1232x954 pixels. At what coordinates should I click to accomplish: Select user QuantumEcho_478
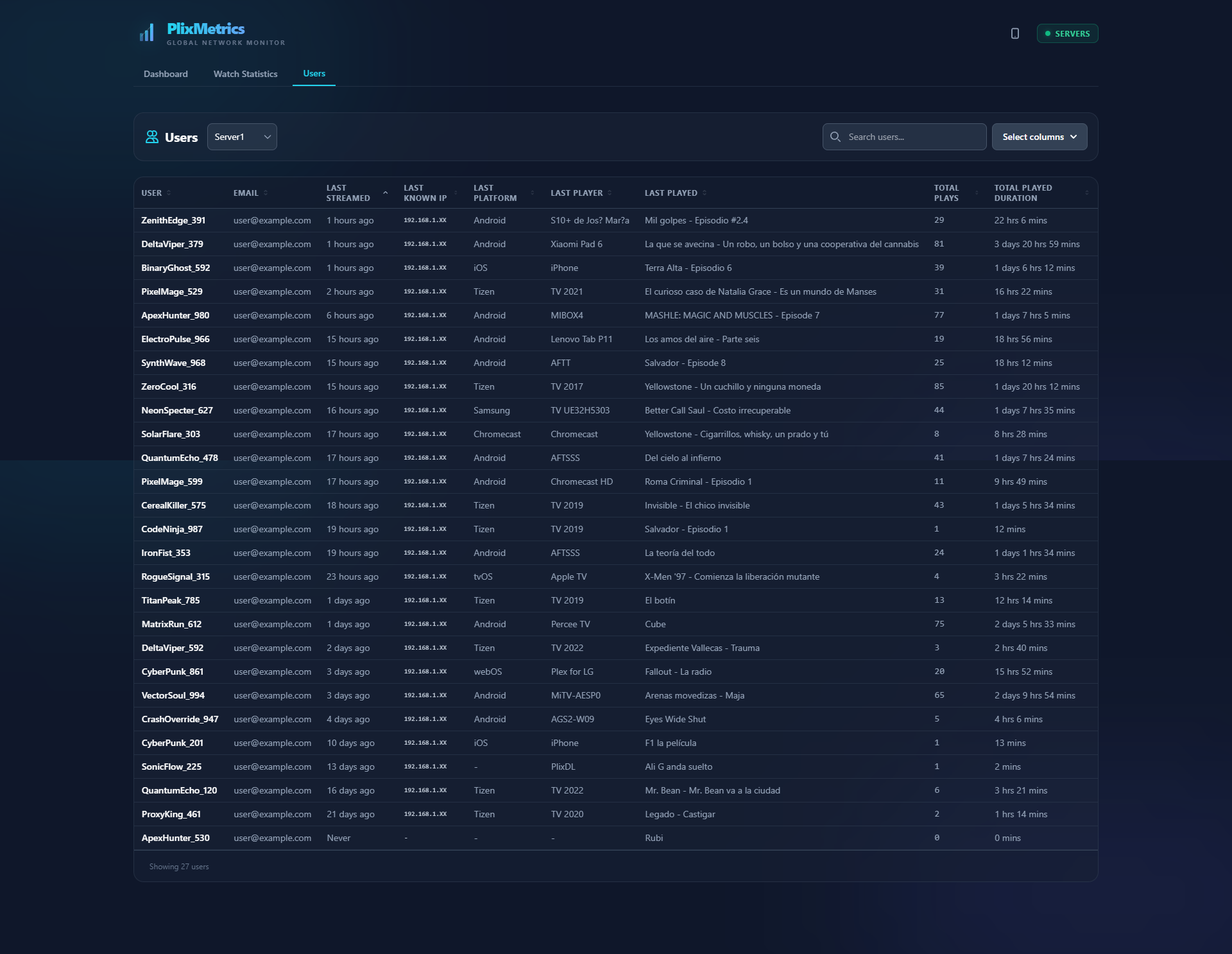coord(180,458)
